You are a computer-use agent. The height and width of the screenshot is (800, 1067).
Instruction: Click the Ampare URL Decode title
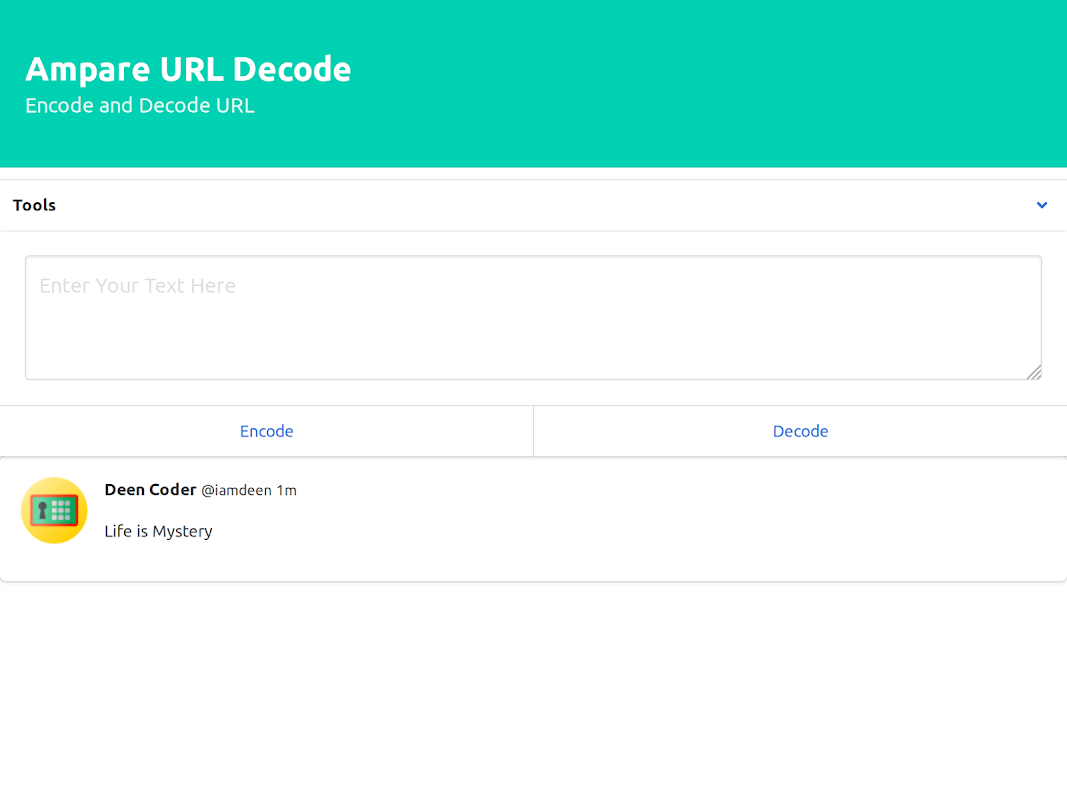click(188, 69)
